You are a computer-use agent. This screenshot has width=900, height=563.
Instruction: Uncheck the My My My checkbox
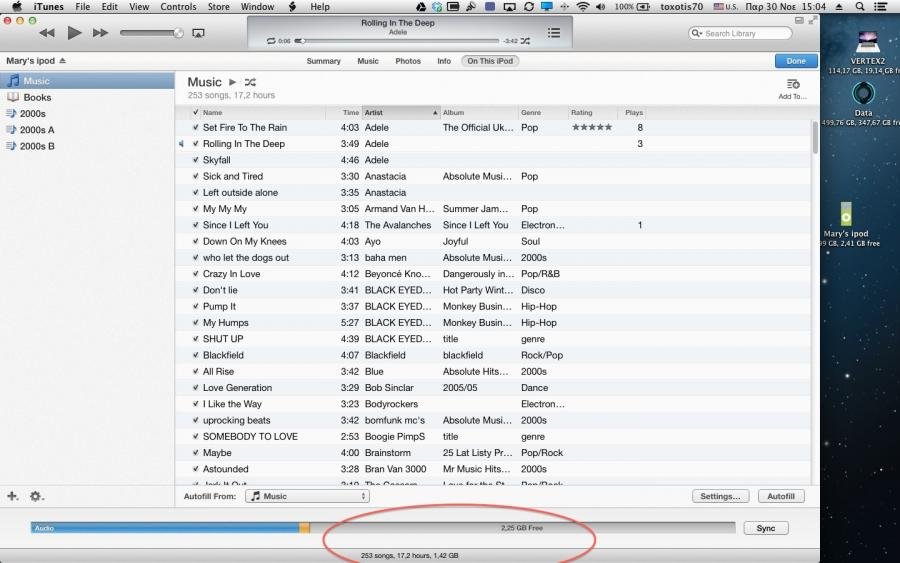pyautogui.click(x=196, y=209)
